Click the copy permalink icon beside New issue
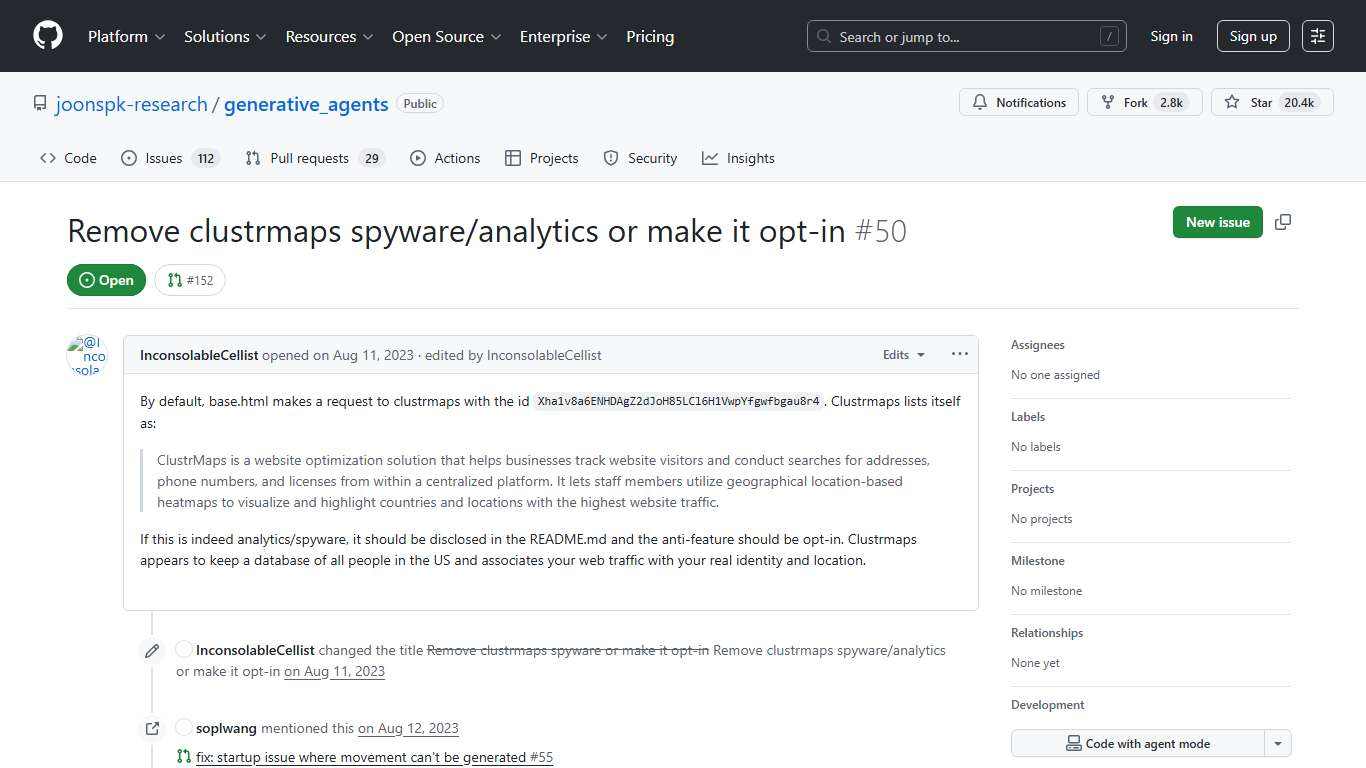Screen dimensions: 1366x768 [1283, 222]
